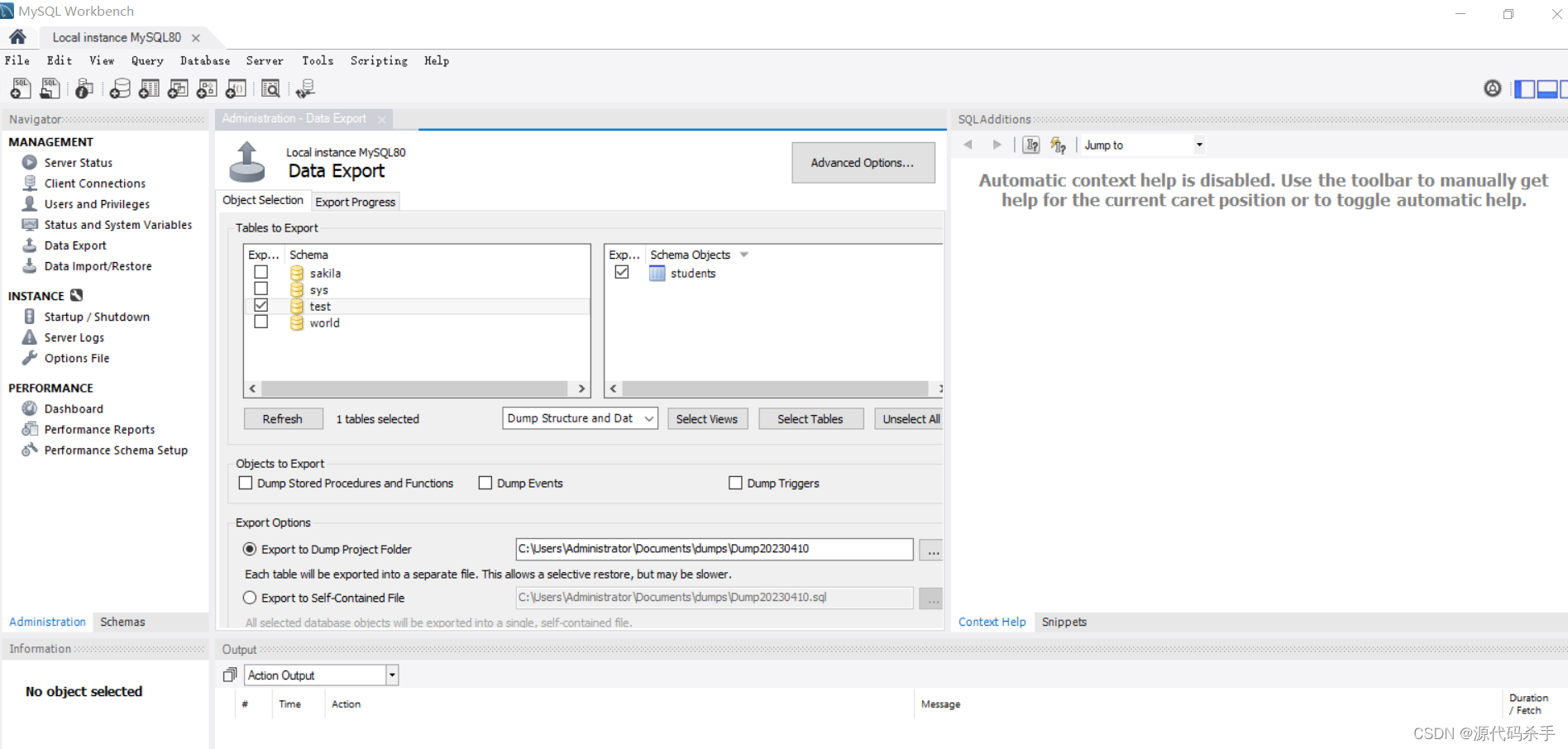The width and height of the screenshot is (1568, 749).
Task: Check the Export checkbox for sakila schema
Action: click(x=261, y=272)
